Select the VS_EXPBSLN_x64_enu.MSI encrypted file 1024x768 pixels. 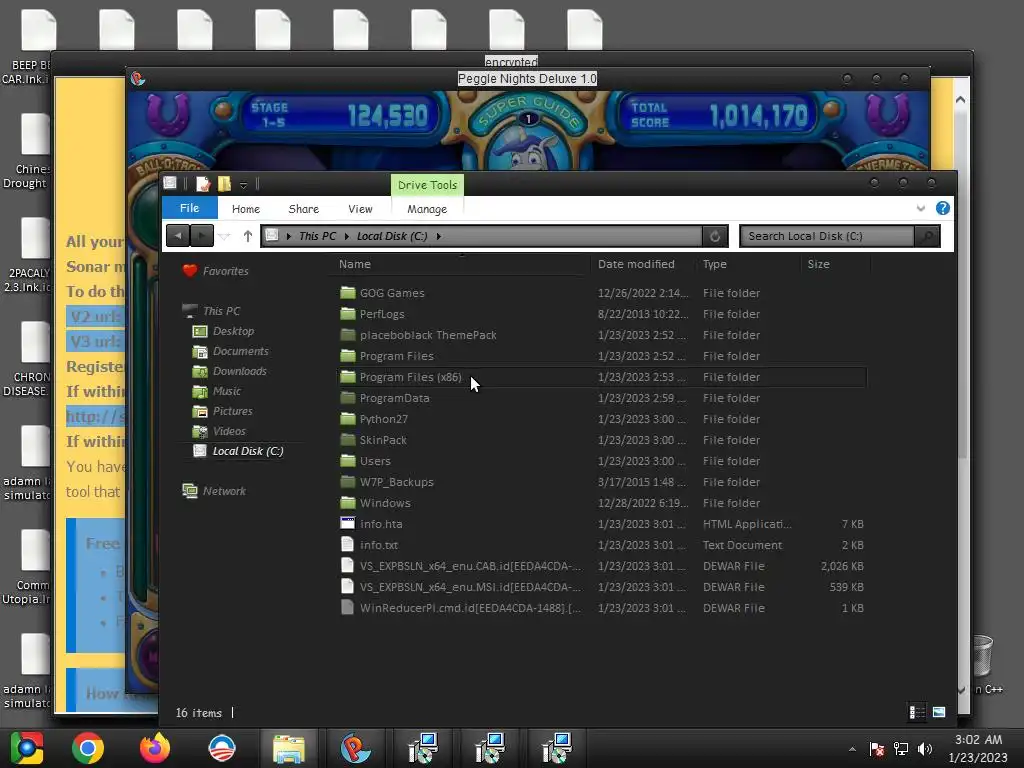pos(470,587)
